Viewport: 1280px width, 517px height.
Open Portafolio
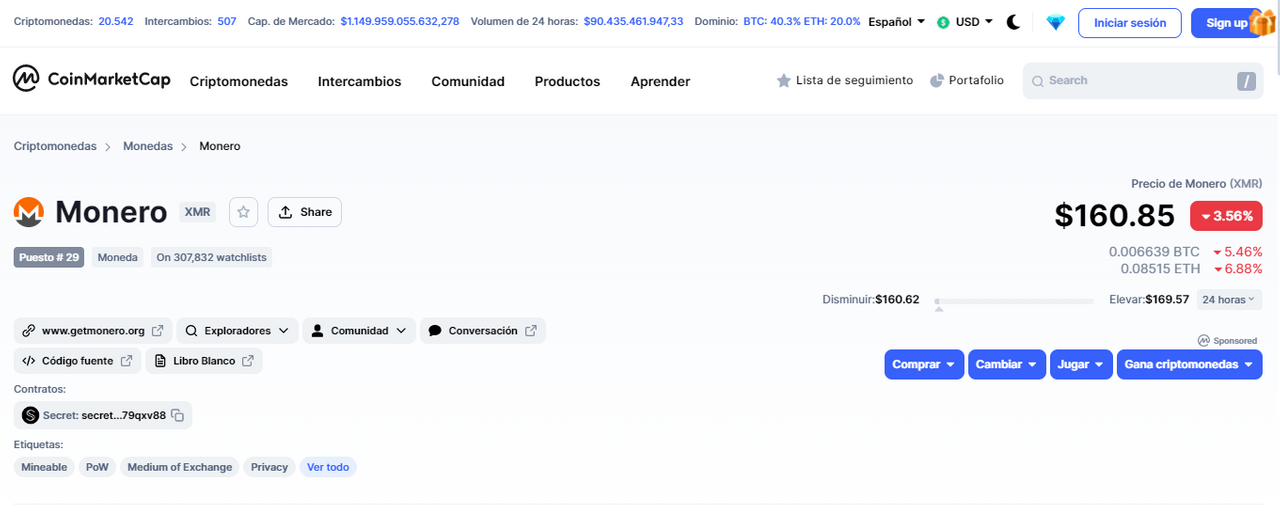(x=967, y=80)
